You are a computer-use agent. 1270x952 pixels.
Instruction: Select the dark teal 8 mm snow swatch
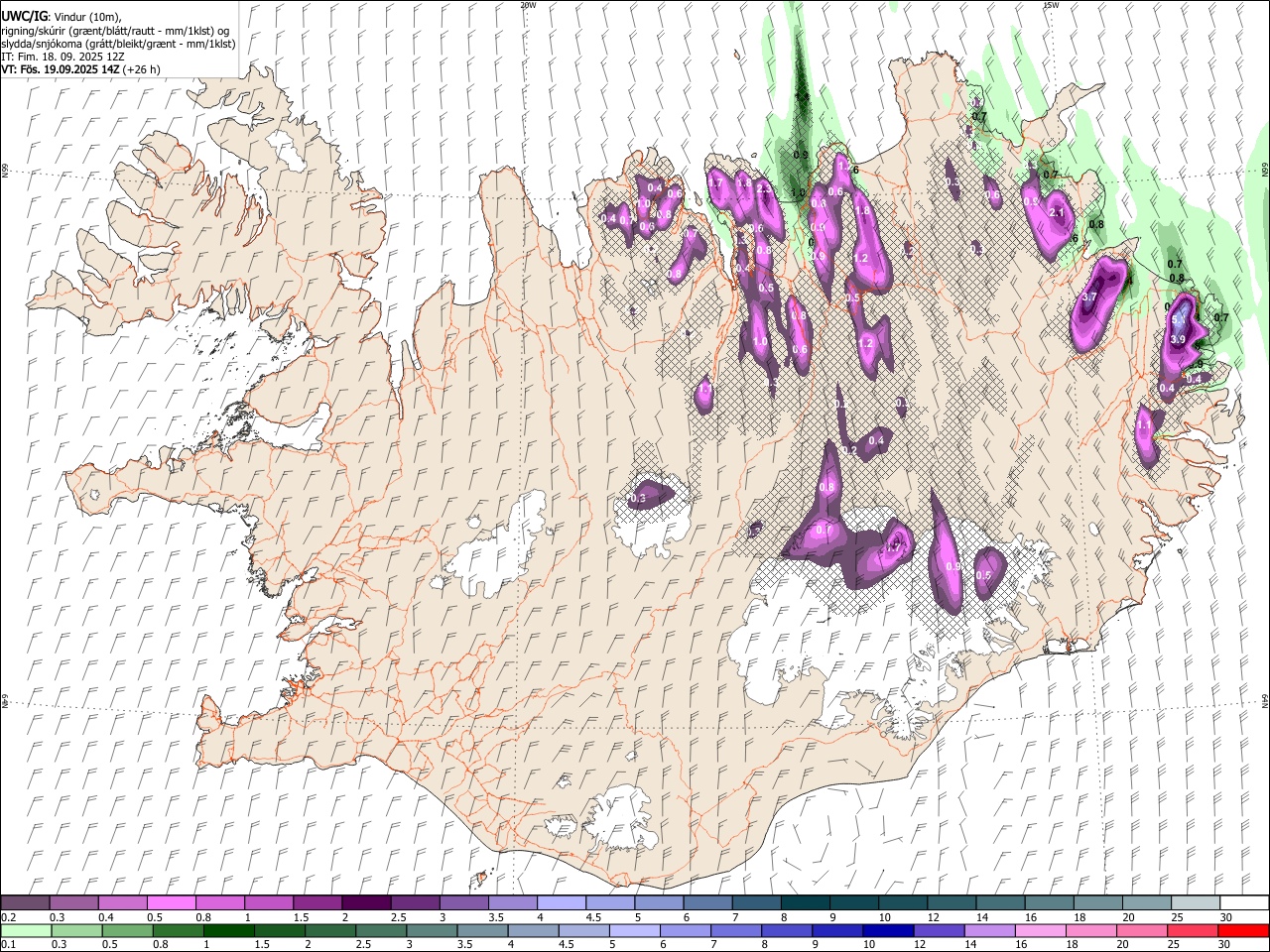point(805,902)
